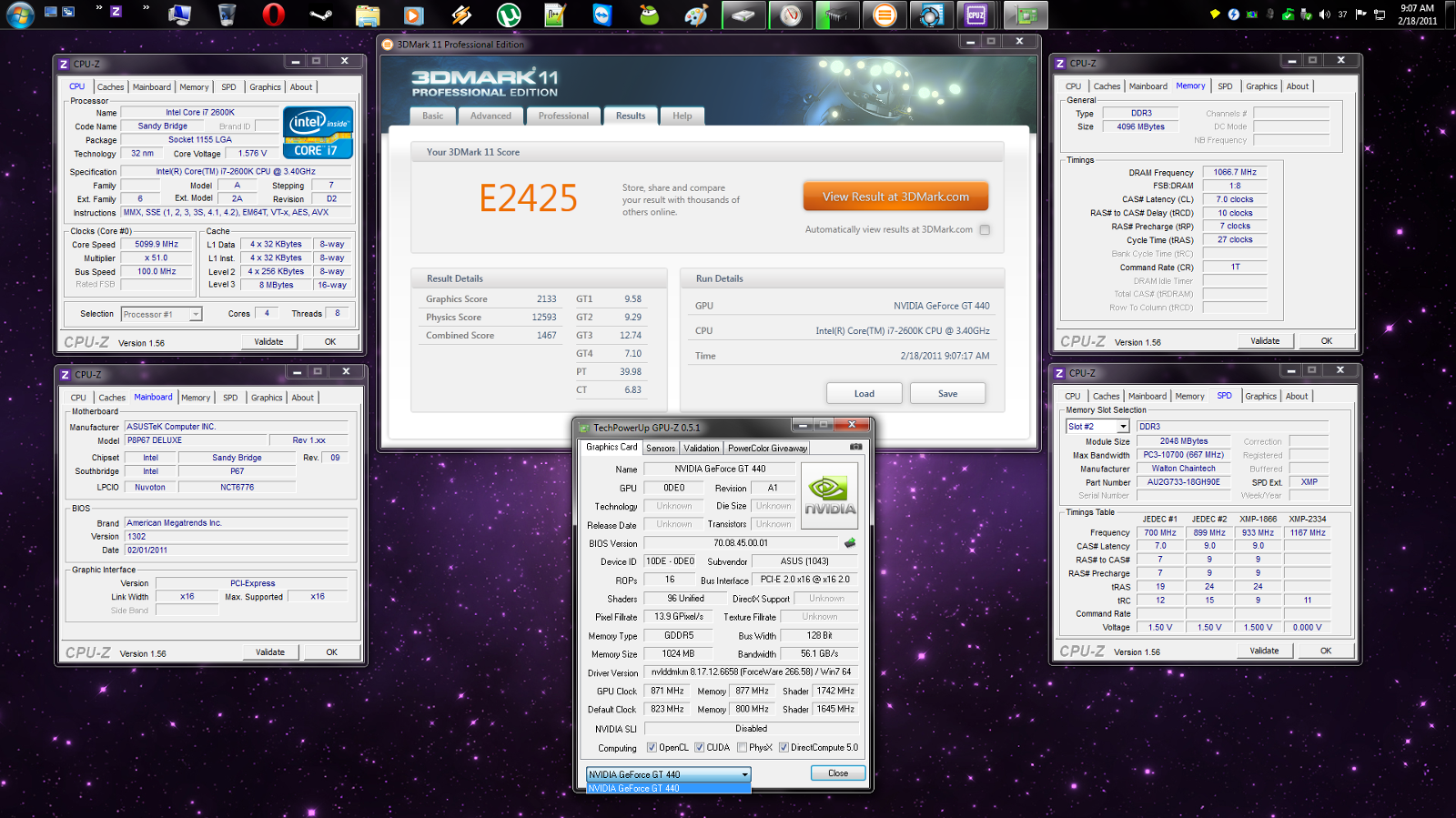Click the Driver Version field in GPU-Z

point(752,672)
